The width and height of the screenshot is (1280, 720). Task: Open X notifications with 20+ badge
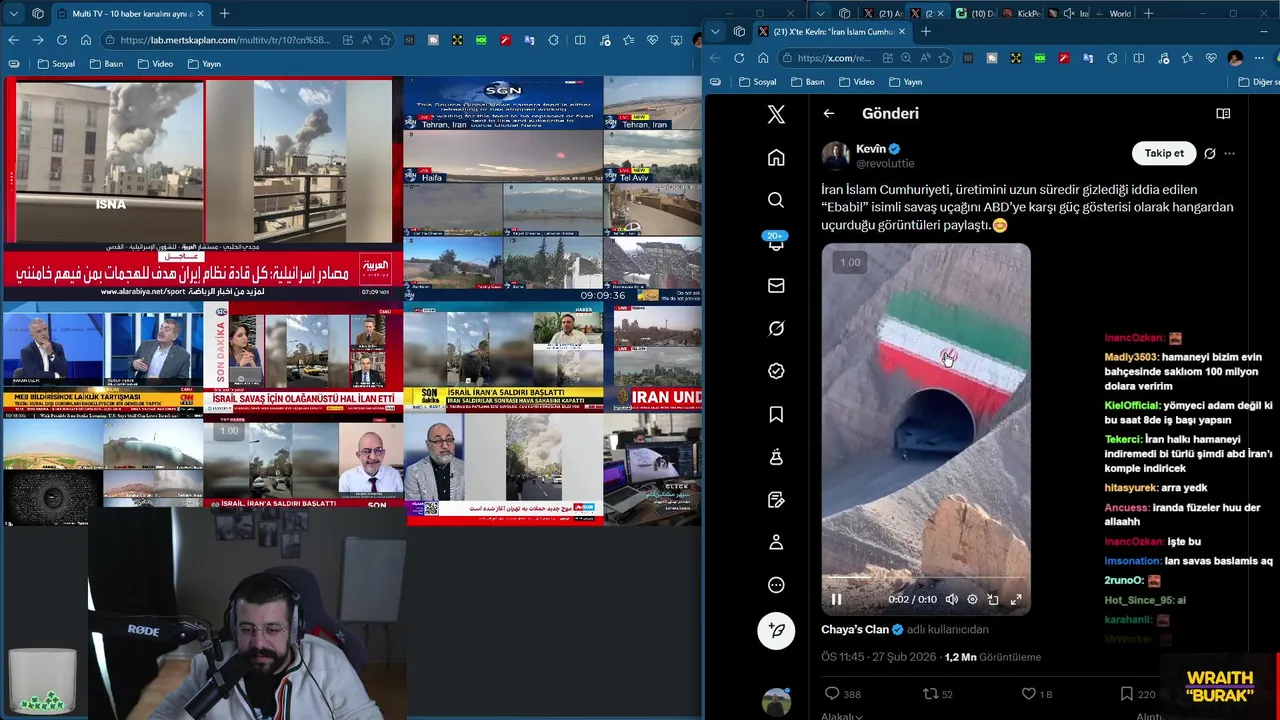point(776,243)
